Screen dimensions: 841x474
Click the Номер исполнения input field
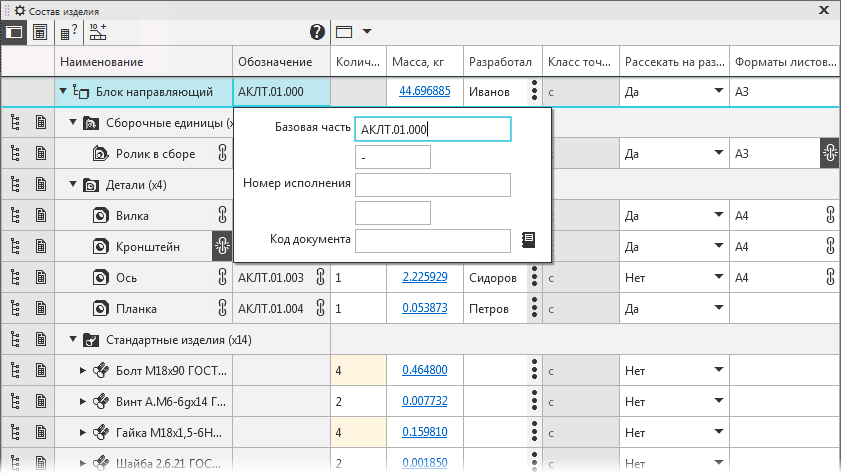pos(432,185)
